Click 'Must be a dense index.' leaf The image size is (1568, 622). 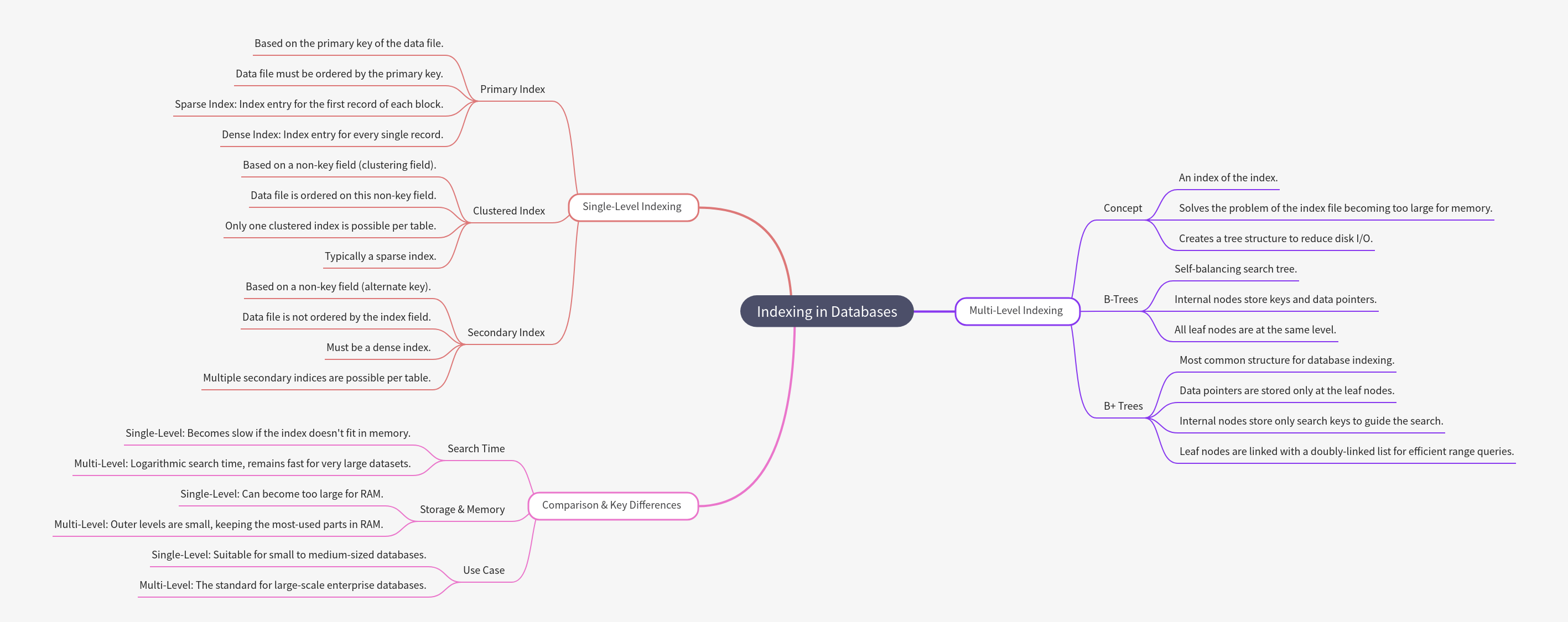click(378, 347)
